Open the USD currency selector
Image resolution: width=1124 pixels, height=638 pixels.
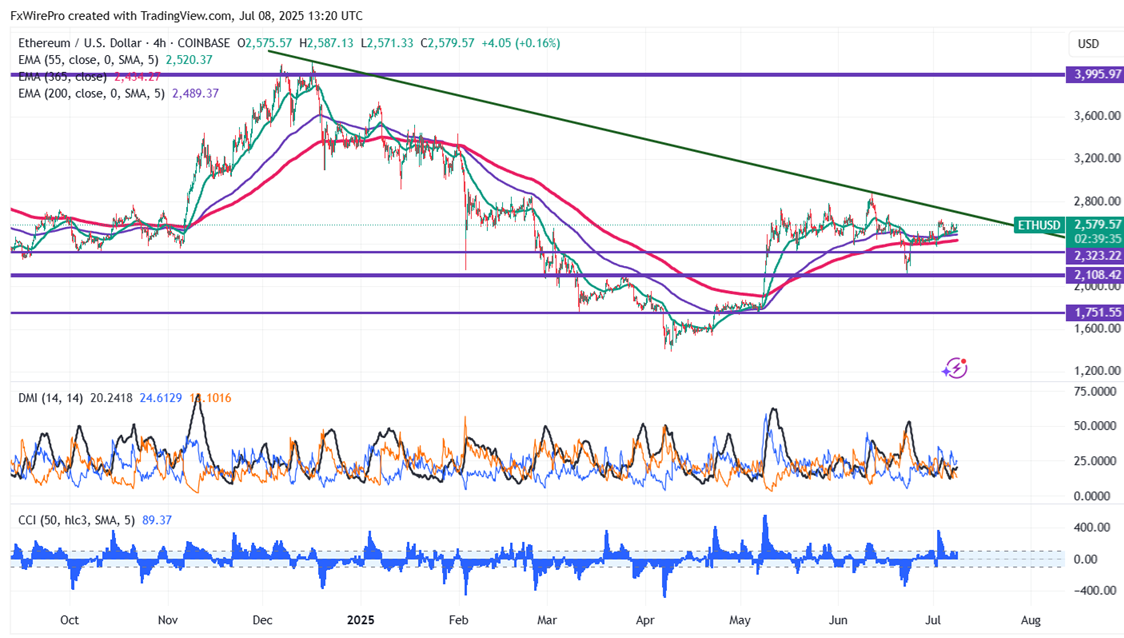pyautogui.click(x=1088, y=44)
